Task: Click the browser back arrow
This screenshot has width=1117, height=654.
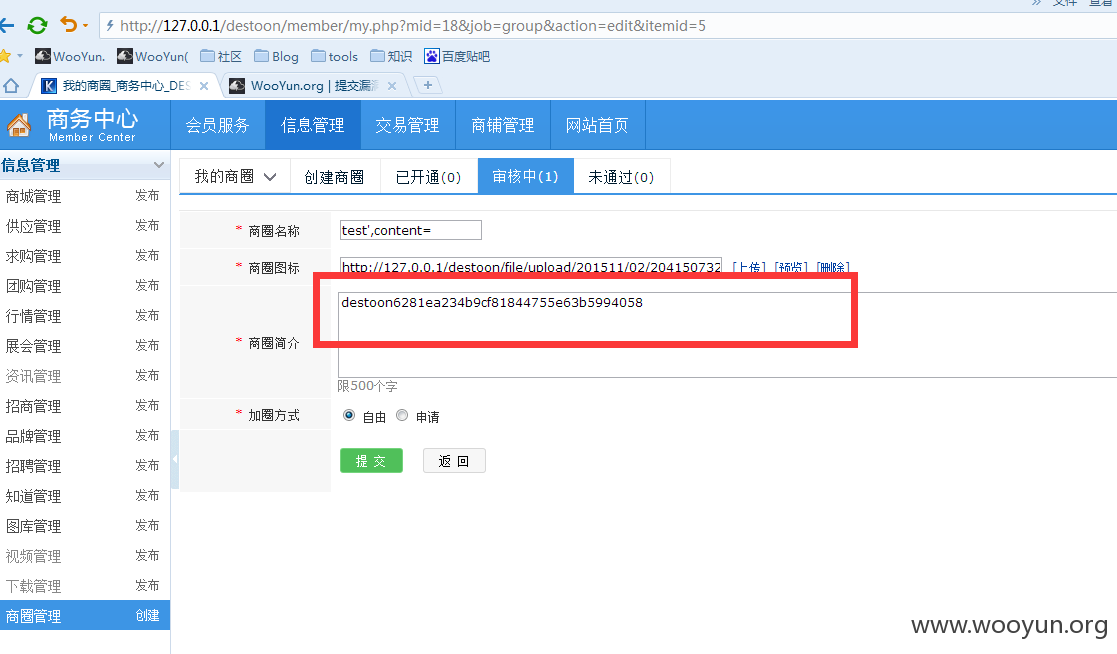Action: tap(6, 26)
